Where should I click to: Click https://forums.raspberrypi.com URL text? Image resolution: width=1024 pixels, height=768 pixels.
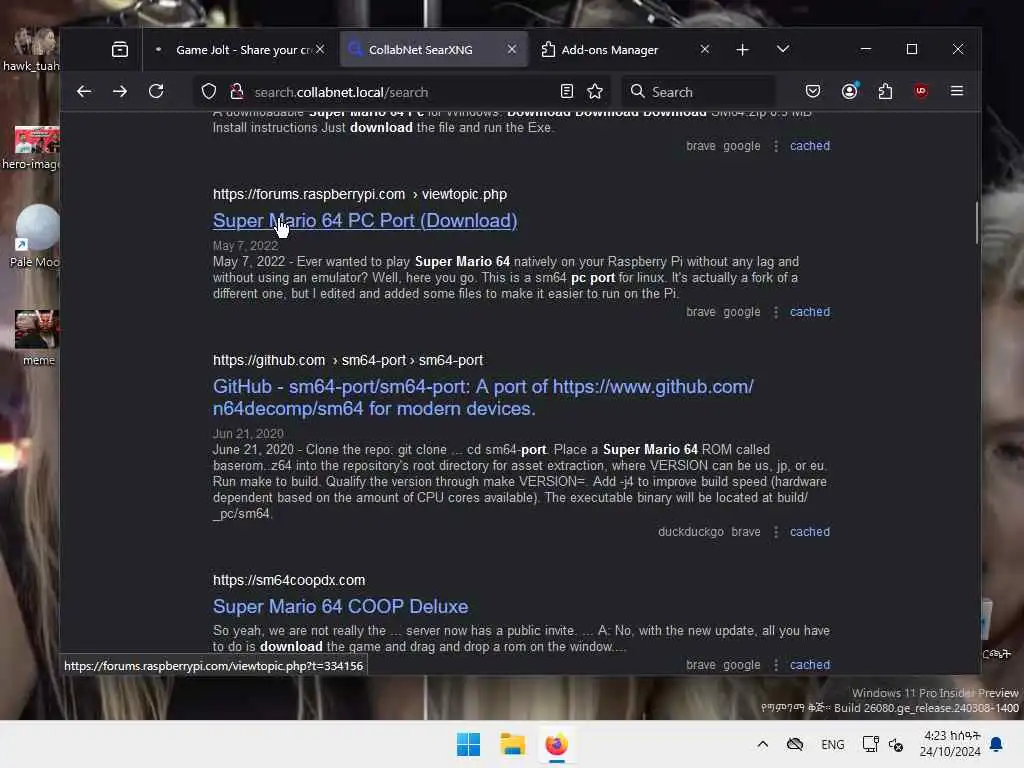[x=309, y=195]
